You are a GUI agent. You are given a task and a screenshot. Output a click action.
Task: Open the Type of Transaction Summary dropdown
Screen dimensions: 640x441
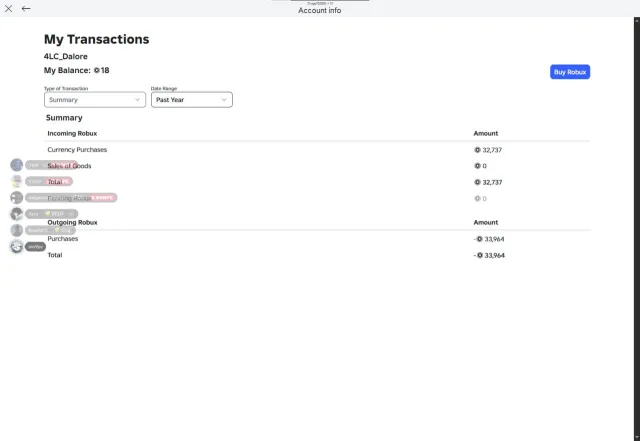[x=95, y=100]
